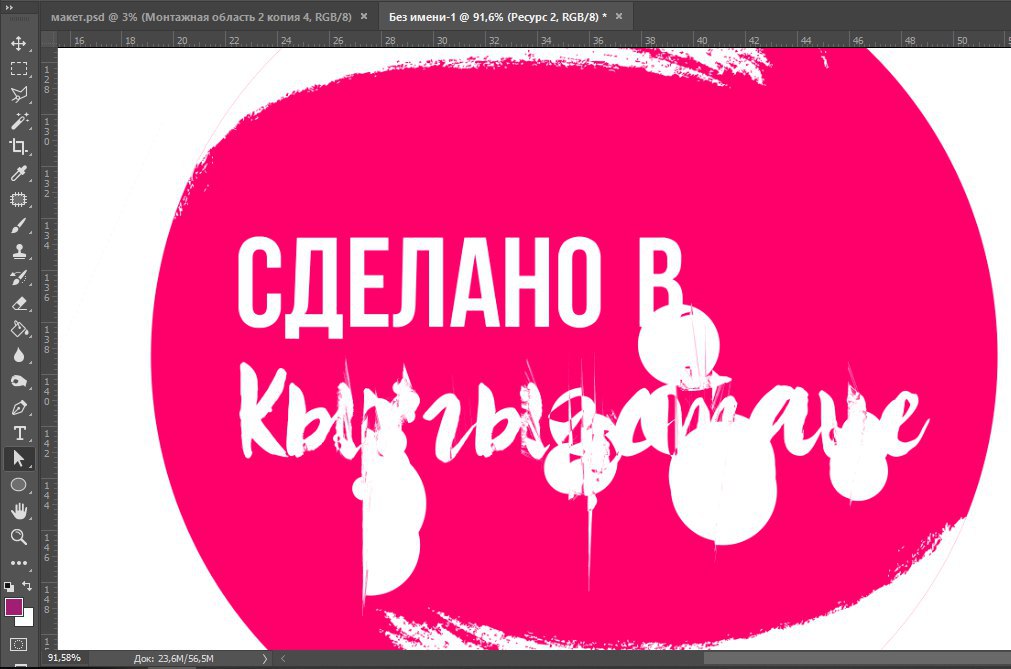Select the History Brush tool
Screen dimensions: 1011x669
pos(19,278)
